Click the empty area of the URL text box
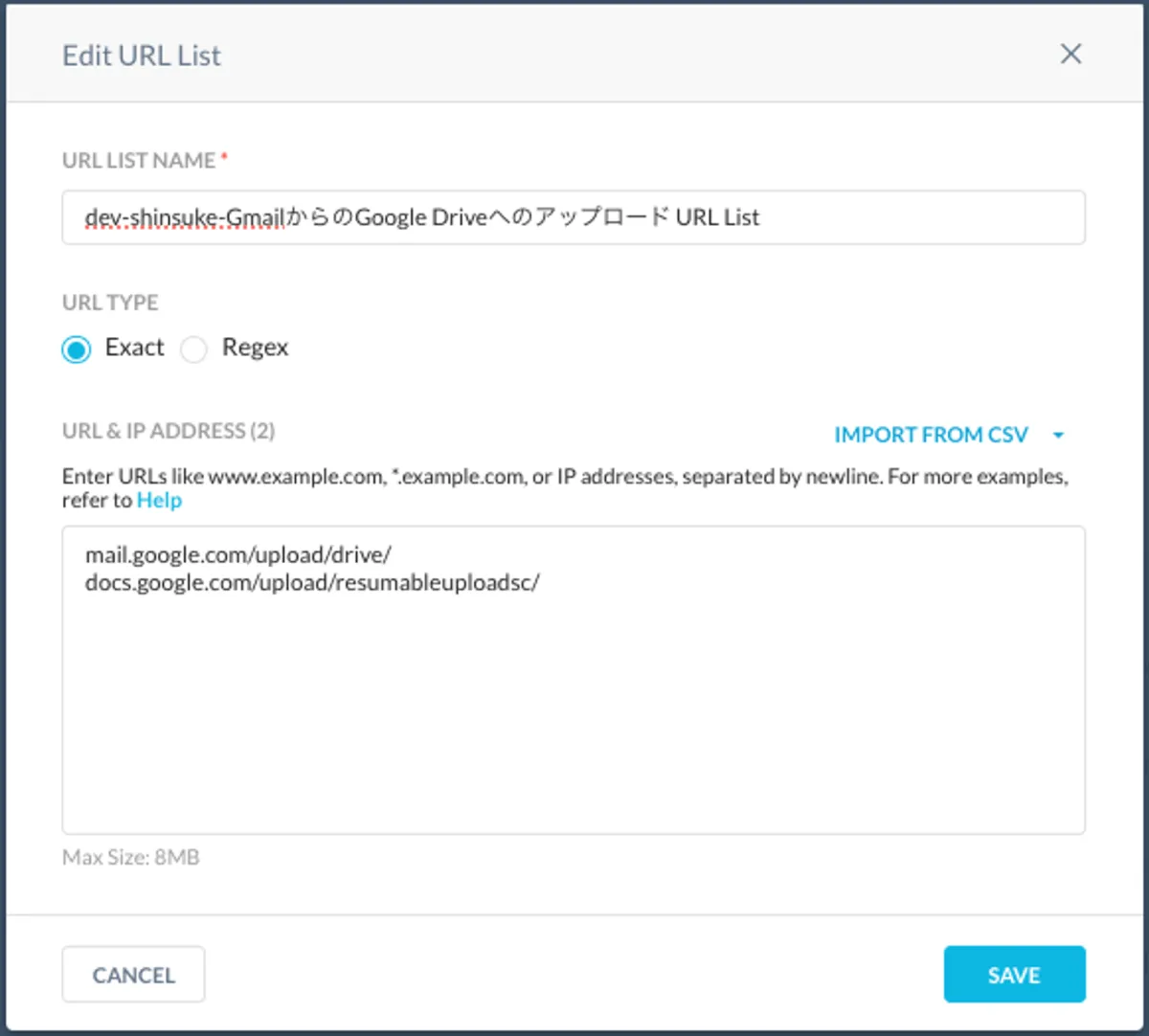This screenshot has height=1036, width=1149. coord(573,718)
